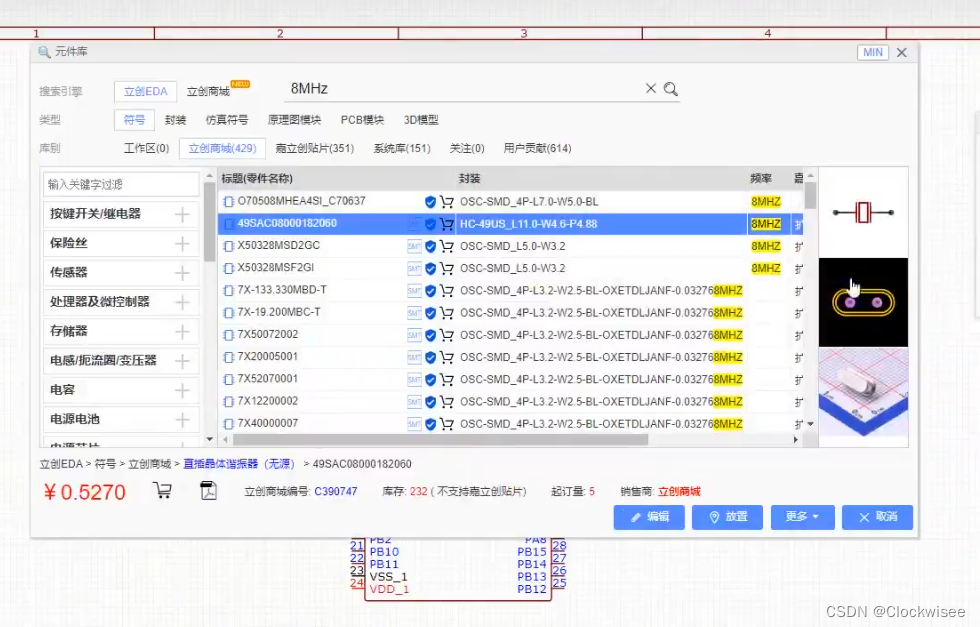Image resolution: width=980 pixels, height=627 pixels.
Task: Select library 嘉立创贴片(351)
Action: point(315,148)
